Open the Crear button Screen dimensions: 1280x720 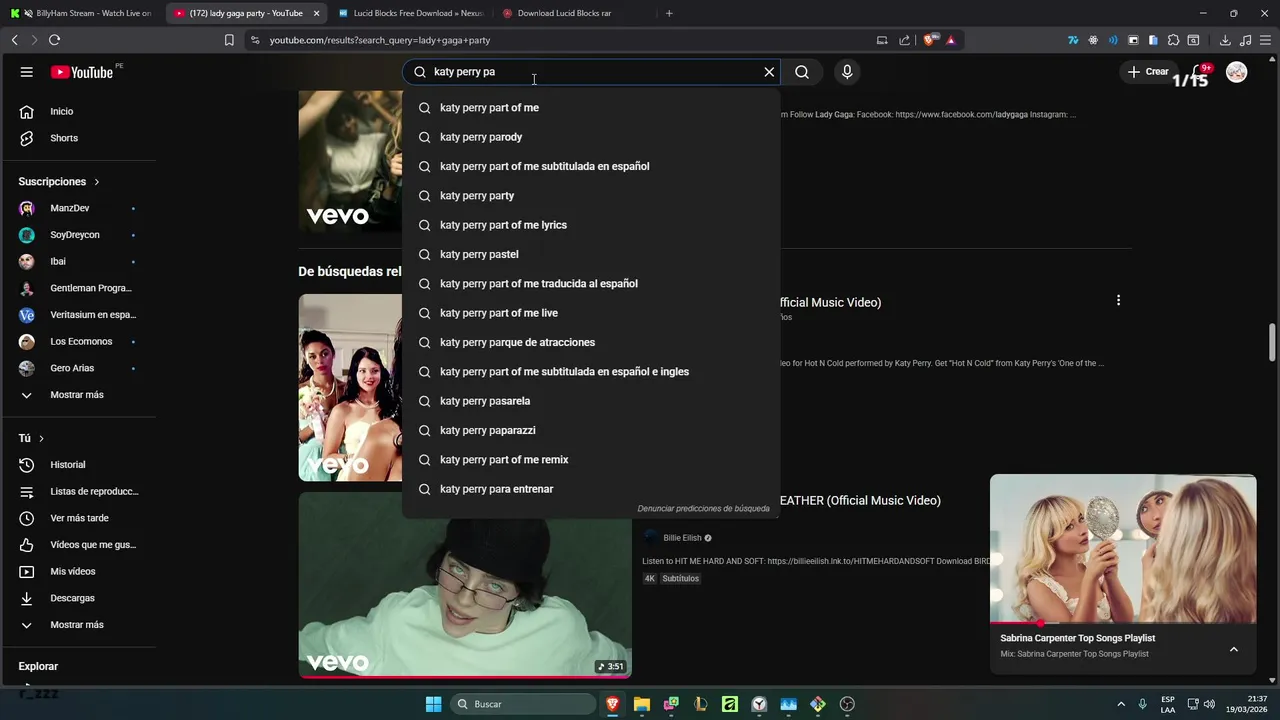point(1148,72)
